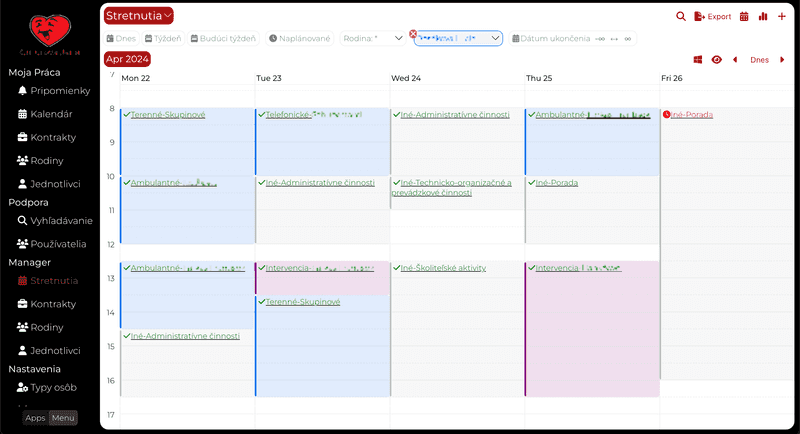Toggle the eye visibility icon
800x434 pixels.
click(716, 60)
